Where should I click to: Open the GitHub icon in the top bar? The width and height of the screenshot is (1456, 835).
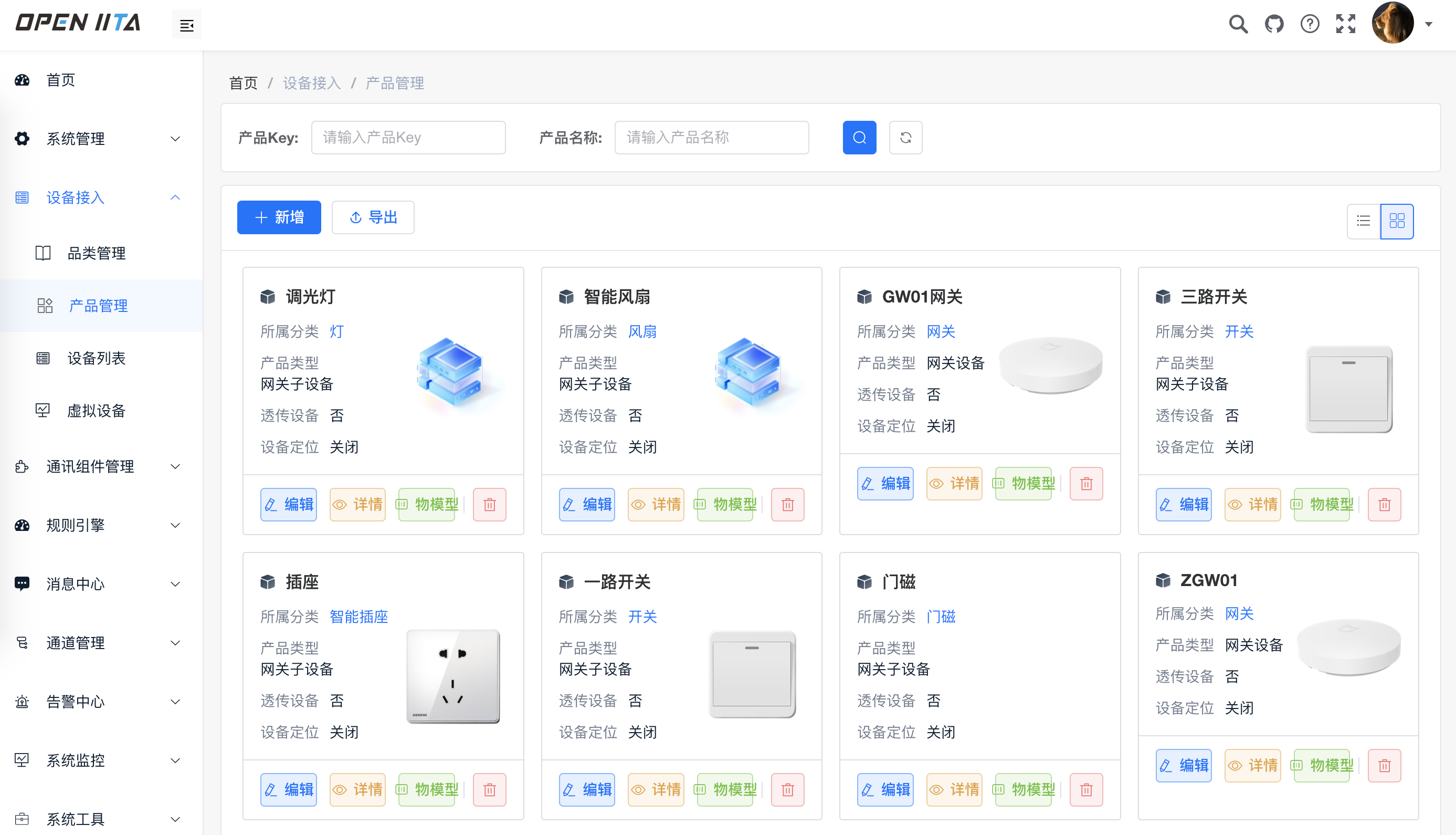pyautogui.click(x=1274, y=24)
